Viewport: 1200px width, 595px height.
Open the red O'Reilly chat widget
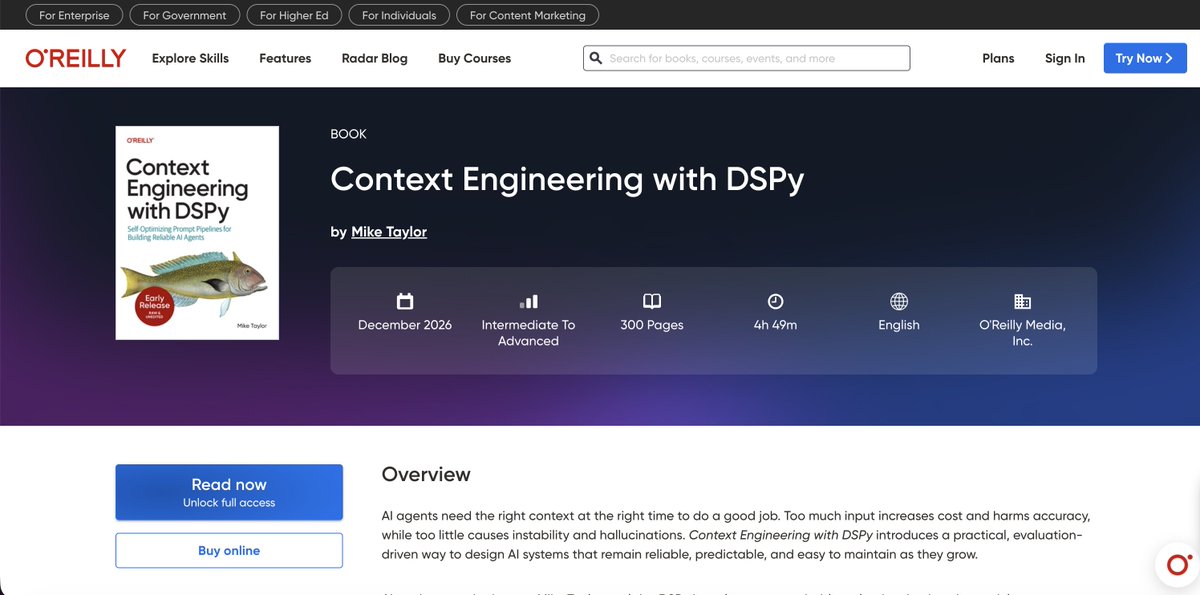point(1177,565)
